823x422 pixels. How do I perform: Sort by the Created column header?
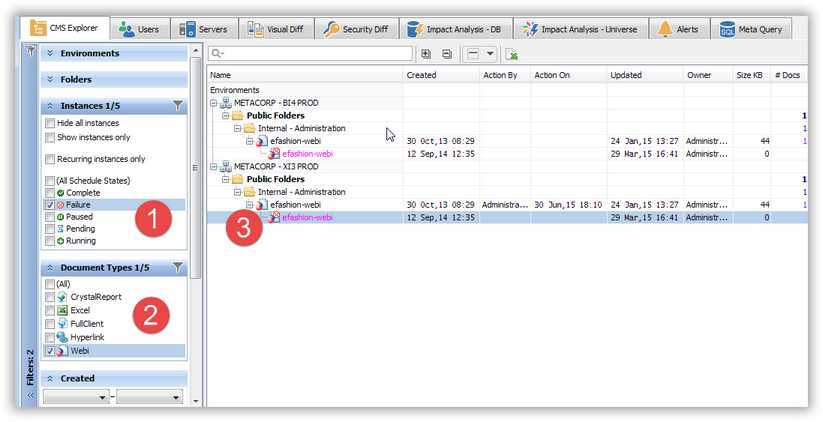(x=441, y=75)
